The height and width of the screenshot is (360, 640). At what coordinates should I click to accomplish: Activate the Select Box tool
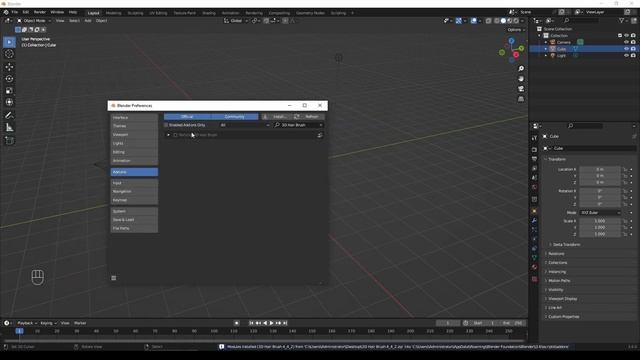click(9, 42)
